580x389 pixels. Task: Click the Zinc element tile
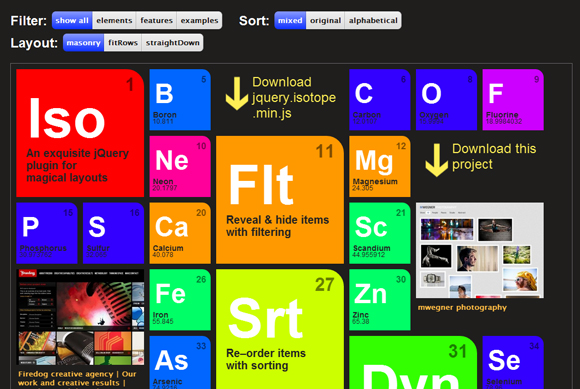(380, 300)
